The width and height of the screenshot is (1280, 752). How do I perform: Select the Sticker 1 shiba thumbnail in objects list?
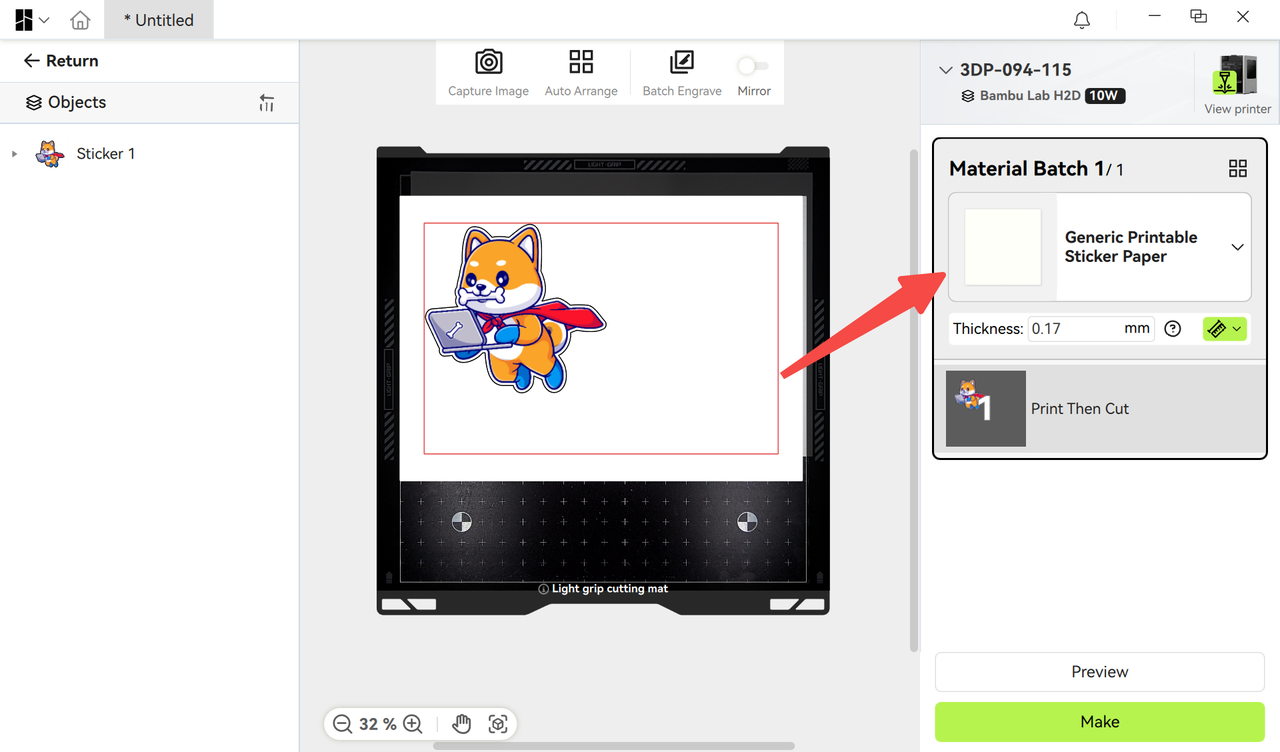[x=49, y=154]
